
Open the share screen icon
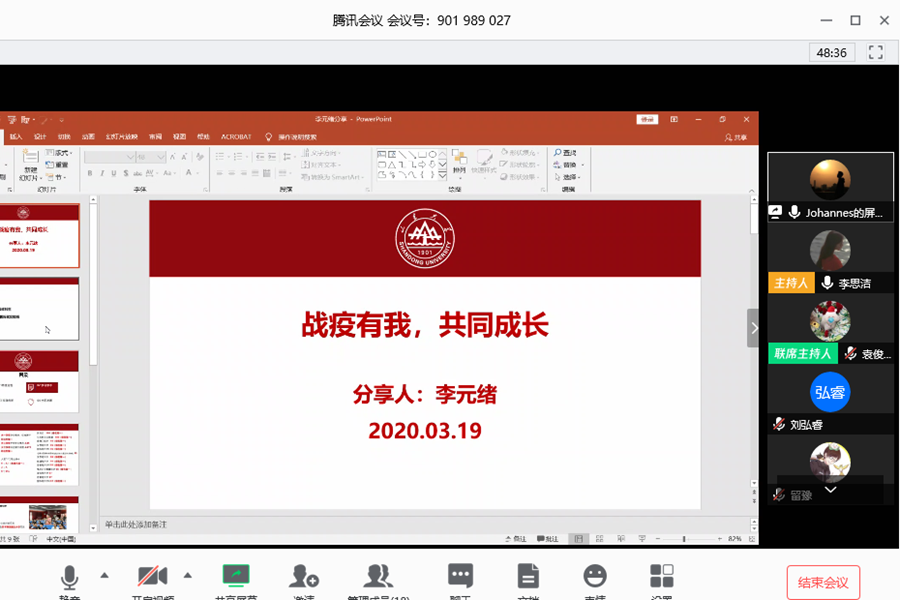[236, 576]
